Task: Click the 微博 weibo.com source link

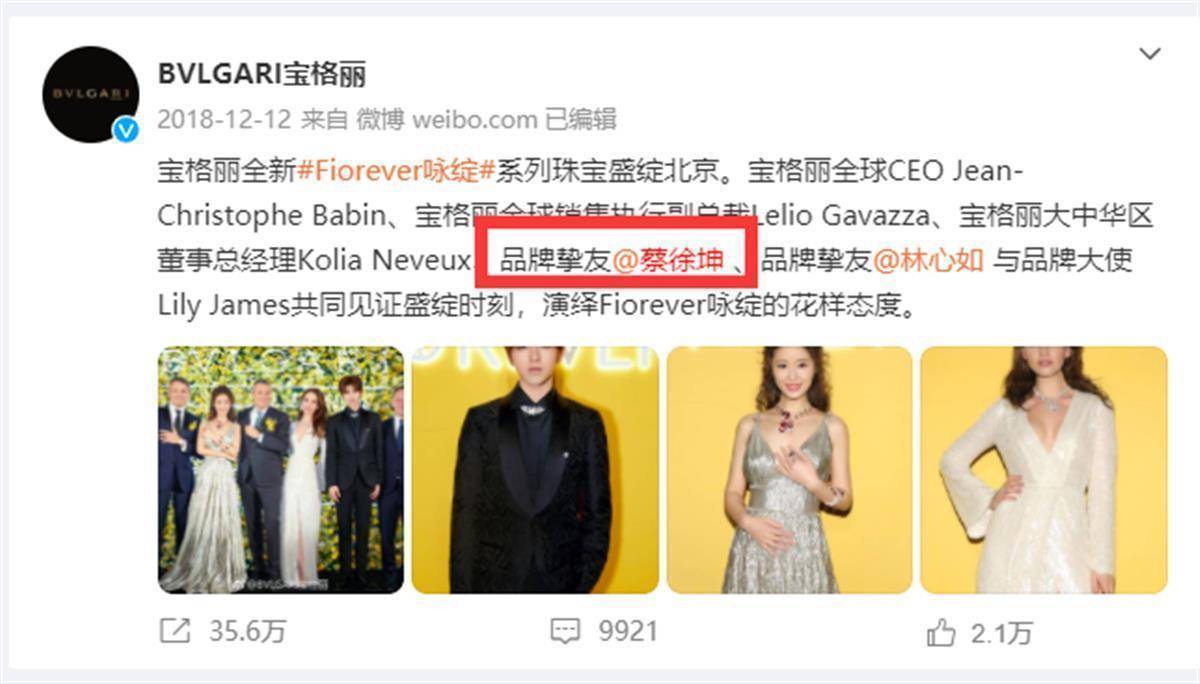Action: [447, 120]
